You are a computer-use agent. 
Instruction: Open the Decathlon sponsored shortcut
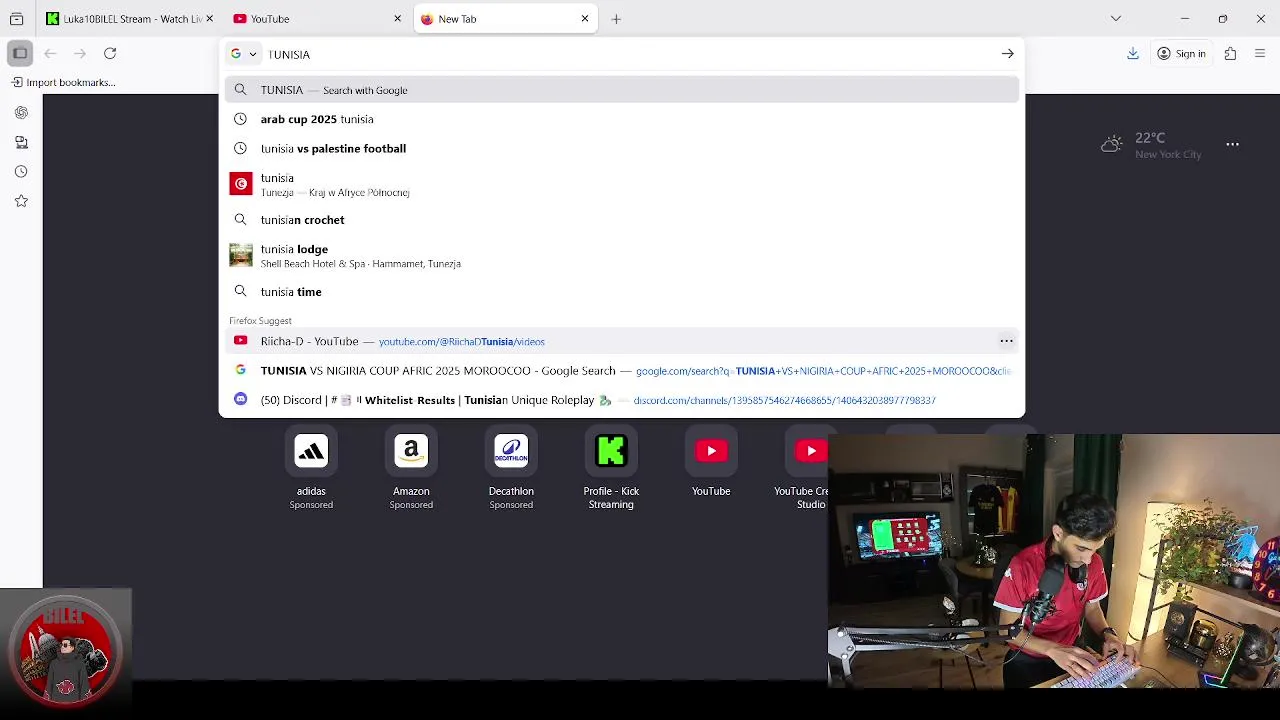[x=511, y=468]
